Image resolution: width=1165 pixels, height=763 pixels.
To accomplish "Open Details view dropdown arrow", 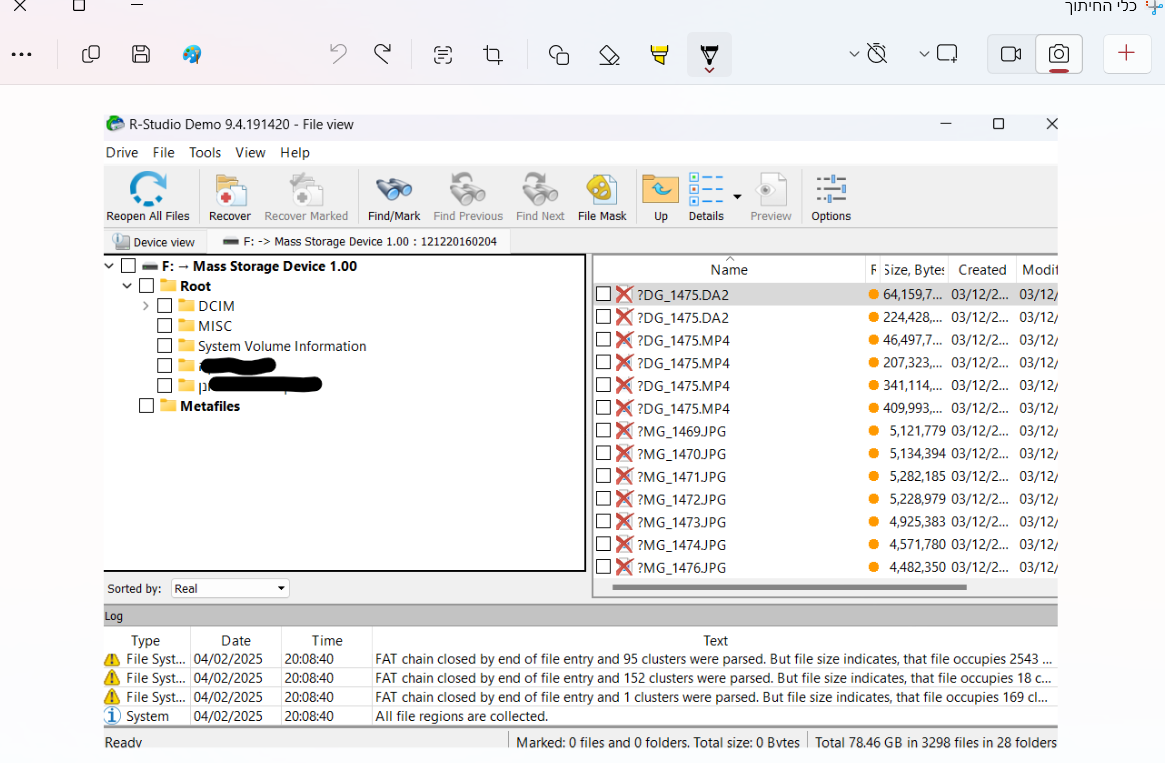I will point(737,197).
